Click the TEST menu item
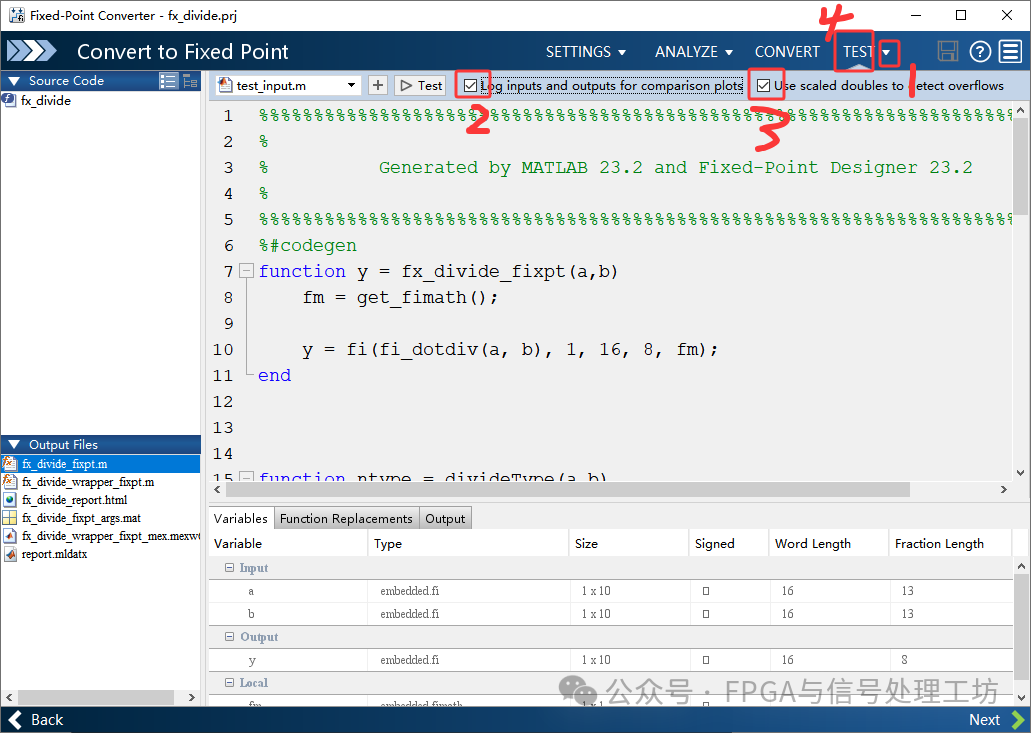 pos(857,51)
